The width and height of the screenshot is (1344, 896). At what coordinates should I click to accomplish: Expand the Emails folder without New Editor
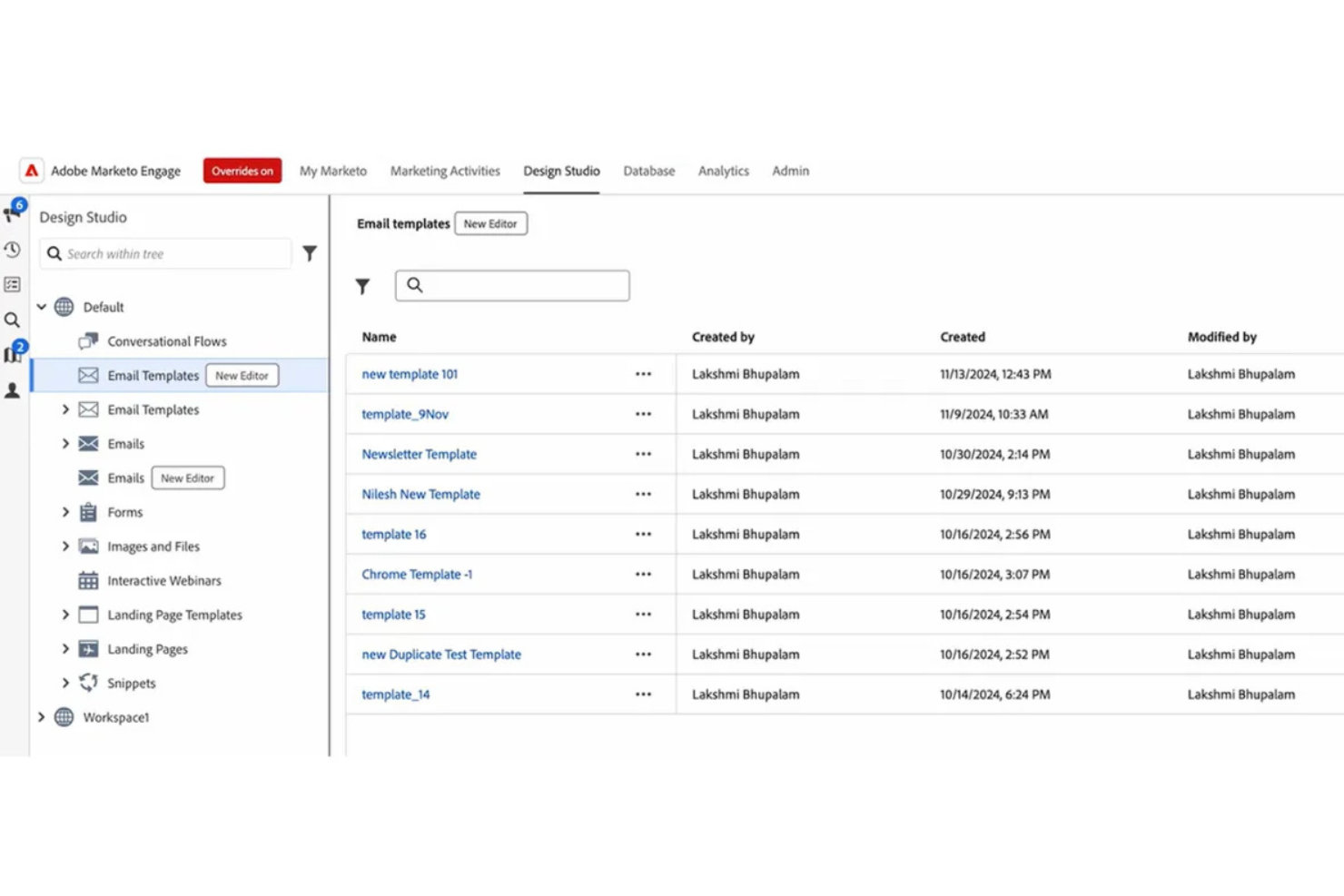pyautogui.click(x=65, y=444)
